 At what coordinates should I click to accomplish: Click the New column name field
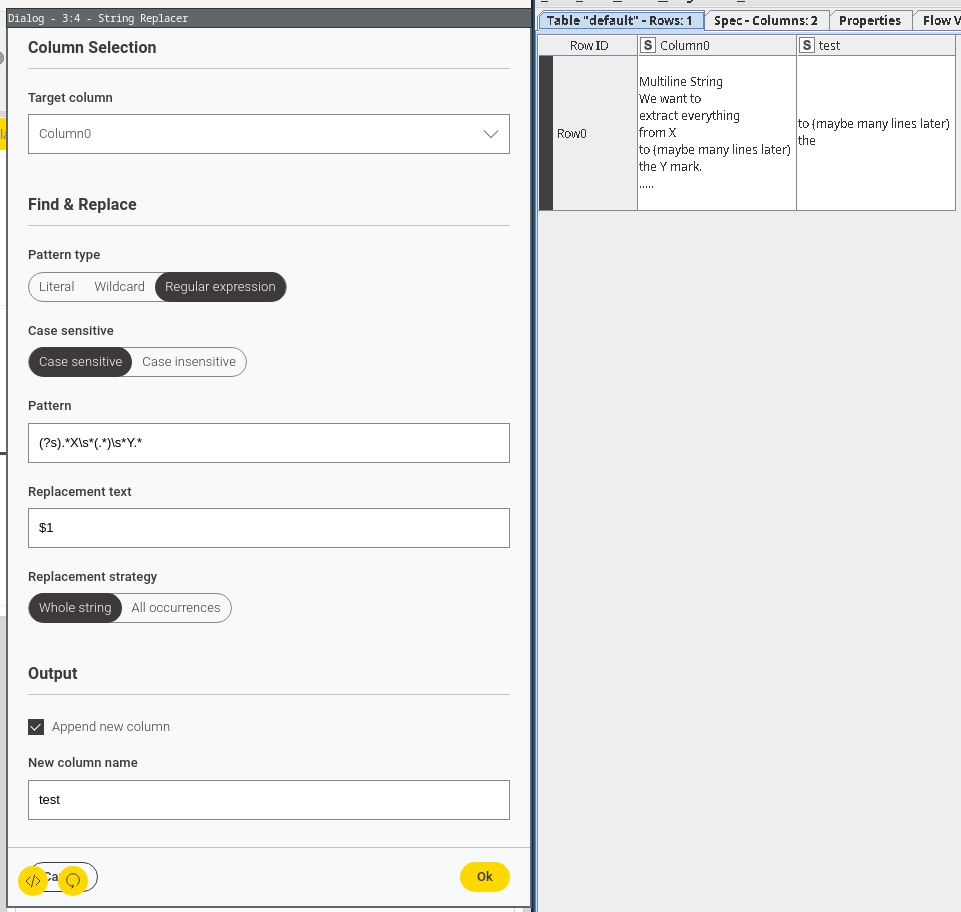click(x=268, y=800)
